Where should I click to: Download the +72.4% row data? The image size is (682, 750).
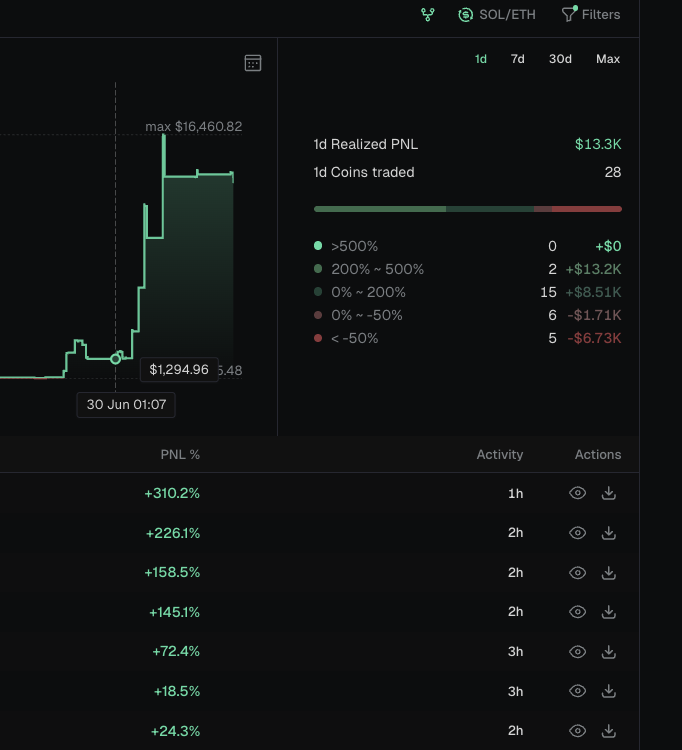click(608, 651)
